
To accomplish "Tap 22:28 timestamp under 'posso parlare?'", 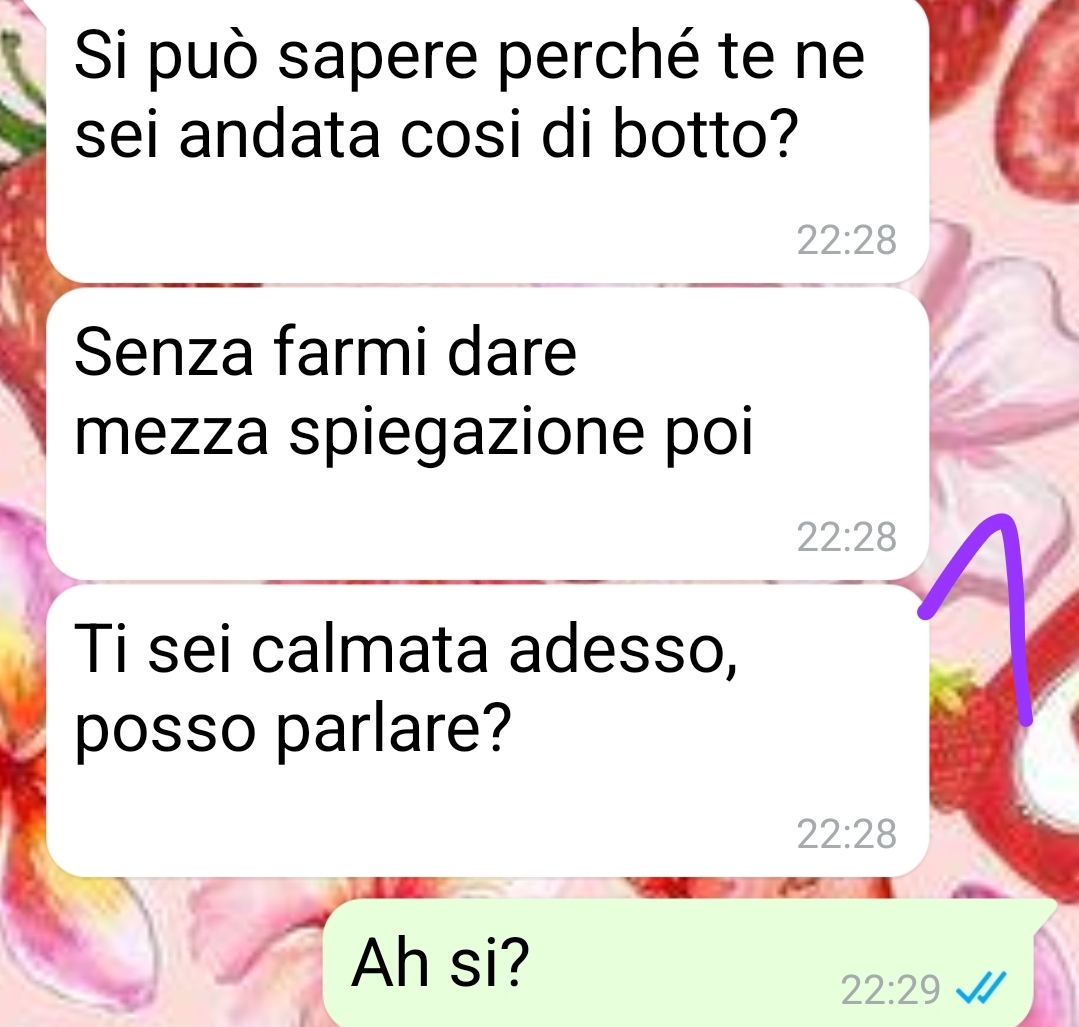I will pos(846,834).
